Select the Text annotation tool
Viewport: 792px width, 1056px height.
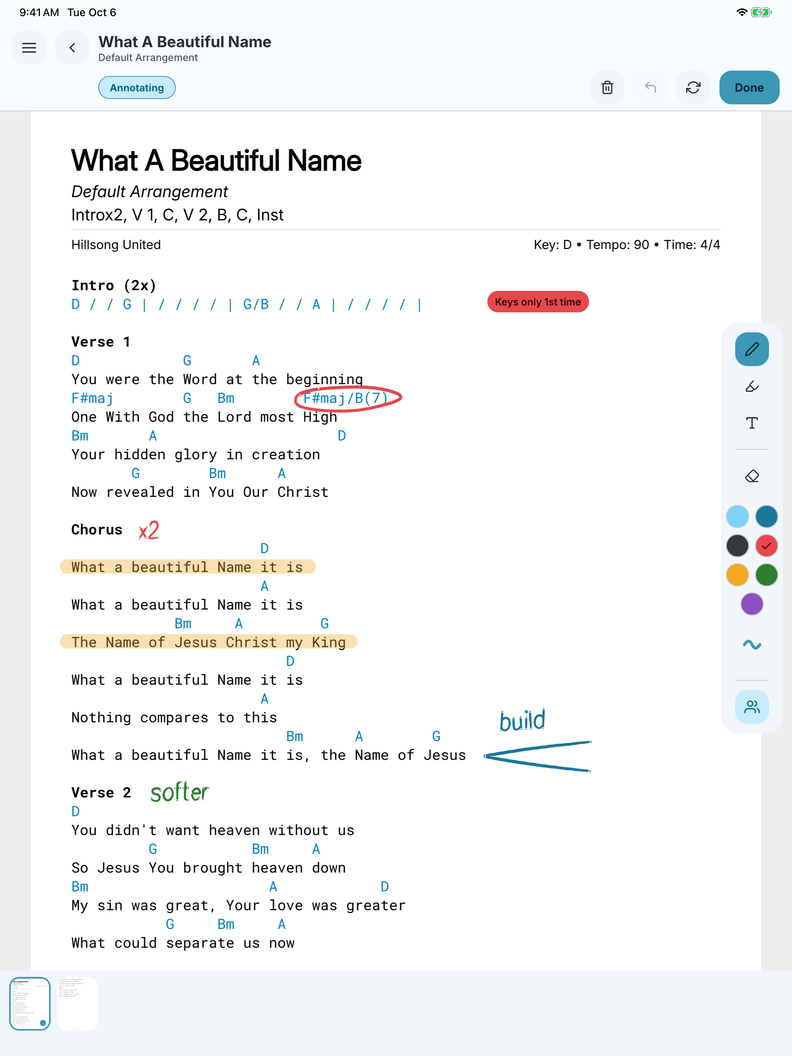[752, 423]
